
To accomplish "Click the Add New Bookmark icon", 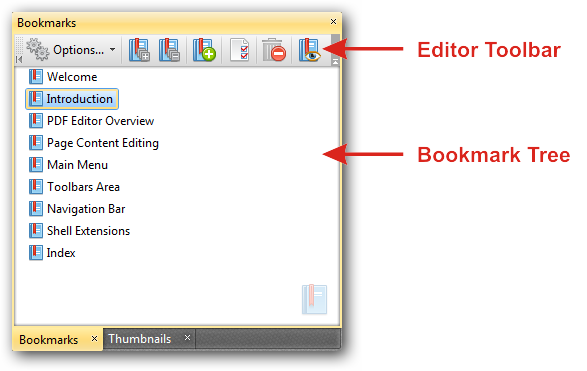I will tap(204, 50).
